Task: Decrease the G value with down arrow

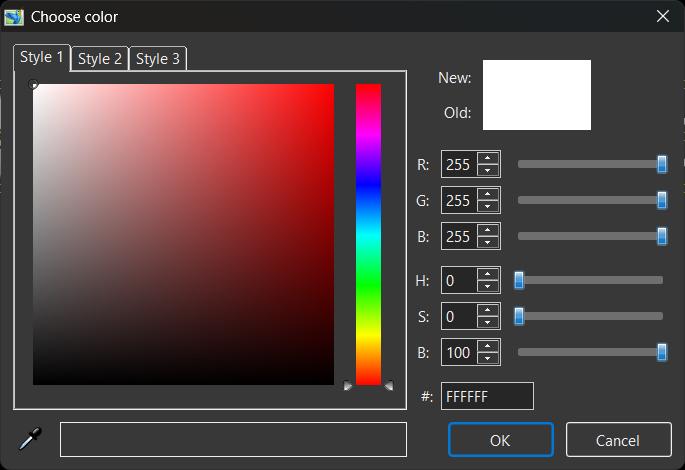Action: 487,206
